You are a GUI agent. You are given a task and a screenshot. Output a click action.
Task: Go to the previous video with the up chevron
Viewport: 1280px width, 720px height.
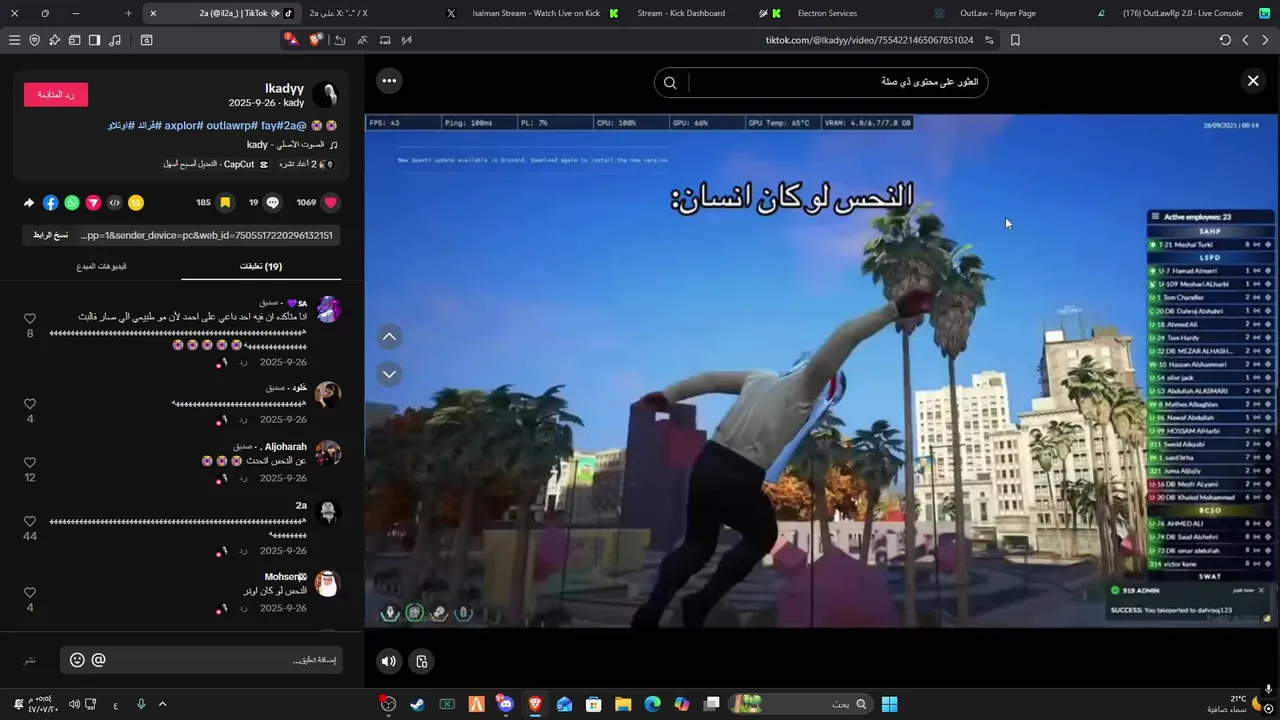pos(389,337)
